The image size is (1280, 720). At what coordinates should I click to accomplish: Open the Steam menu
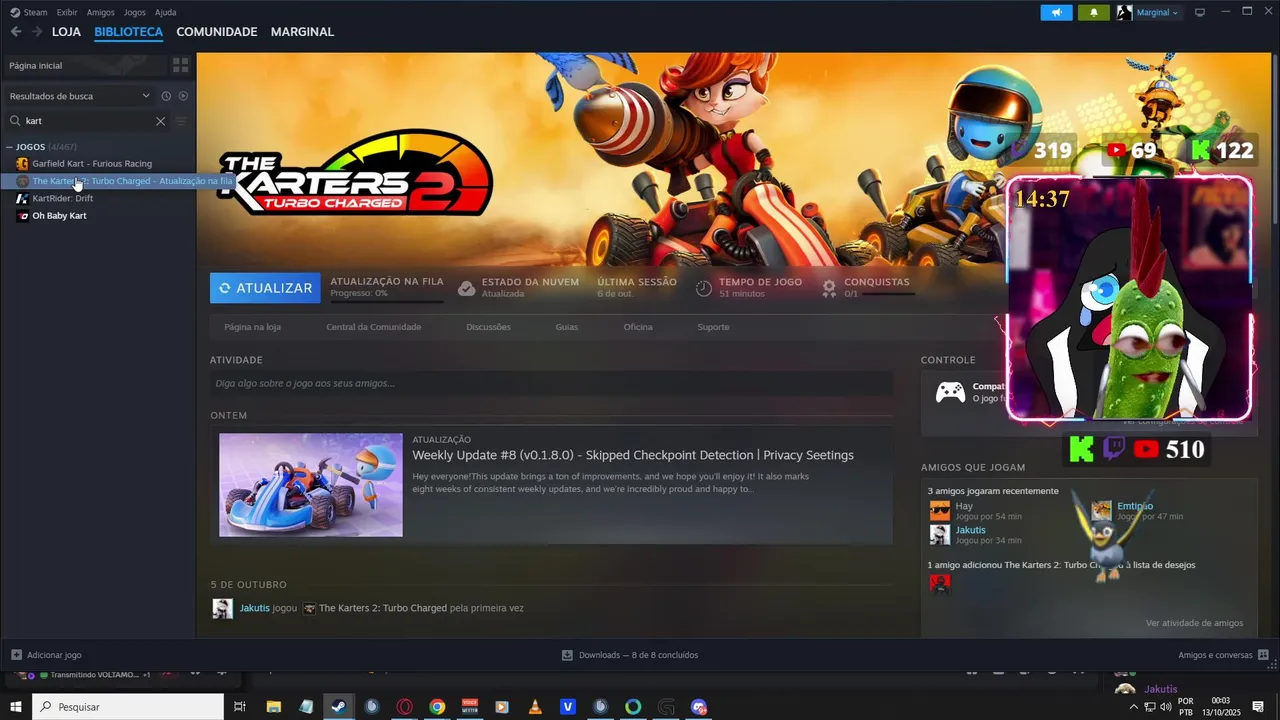click(x=29, y=12)
